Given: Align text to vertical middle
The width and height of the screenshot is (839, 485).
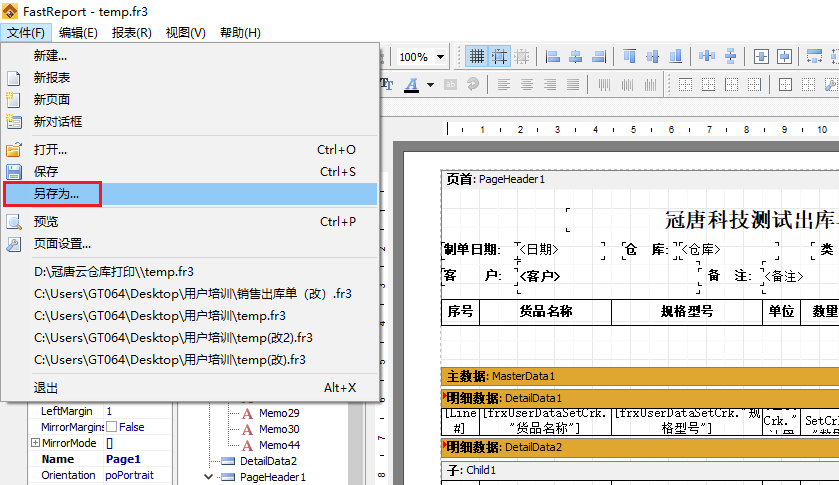Looking at the screenshot, I should click(627, 85).
